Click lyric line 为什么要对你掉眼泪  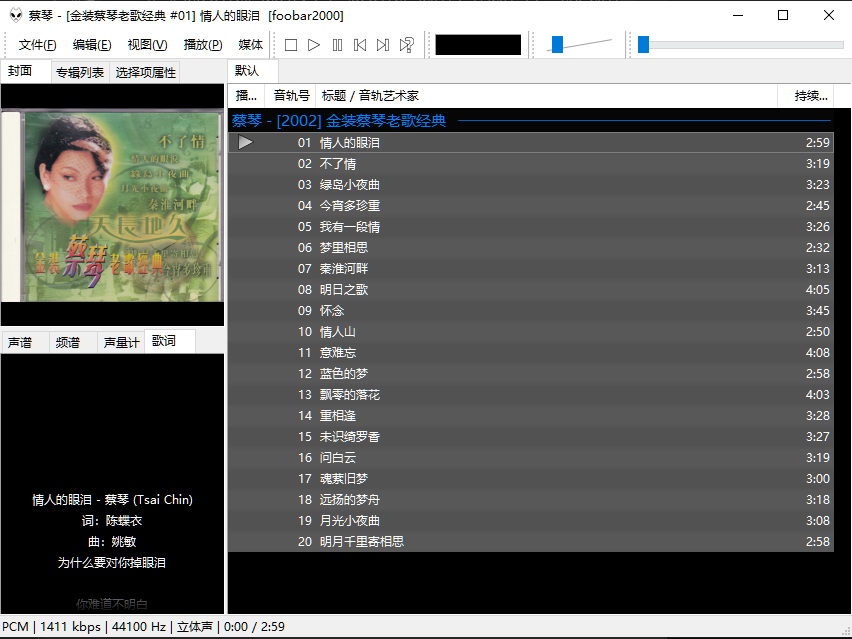tap(112, 563)
